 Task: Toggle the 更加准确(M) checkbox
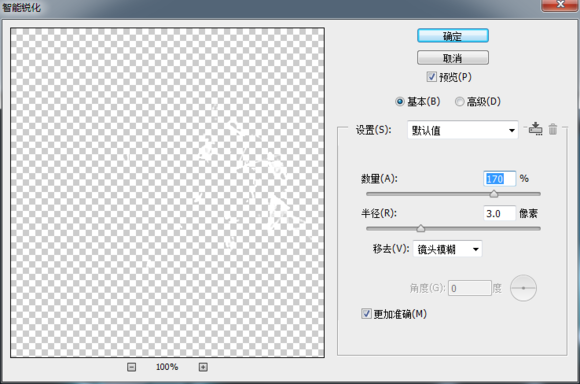coord(366,314)
